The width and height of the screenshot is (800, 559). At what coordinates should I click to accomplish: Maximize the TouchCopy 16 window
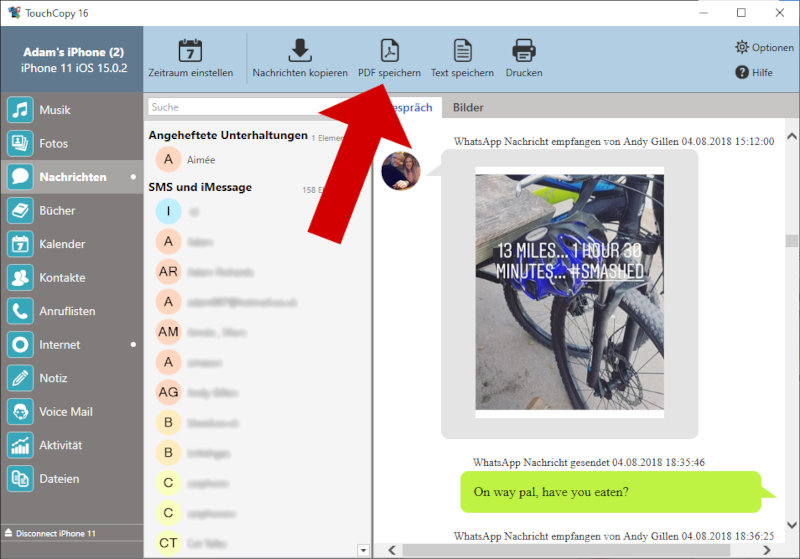point(741,13)
